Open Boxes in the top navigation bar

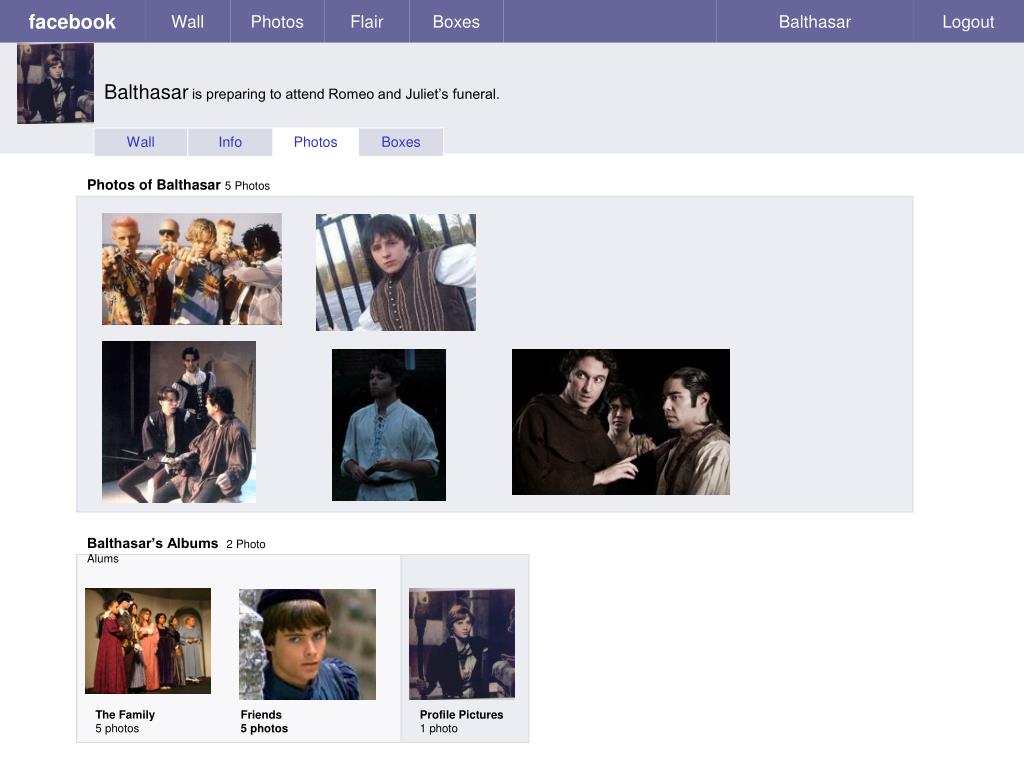click(456, 22)
